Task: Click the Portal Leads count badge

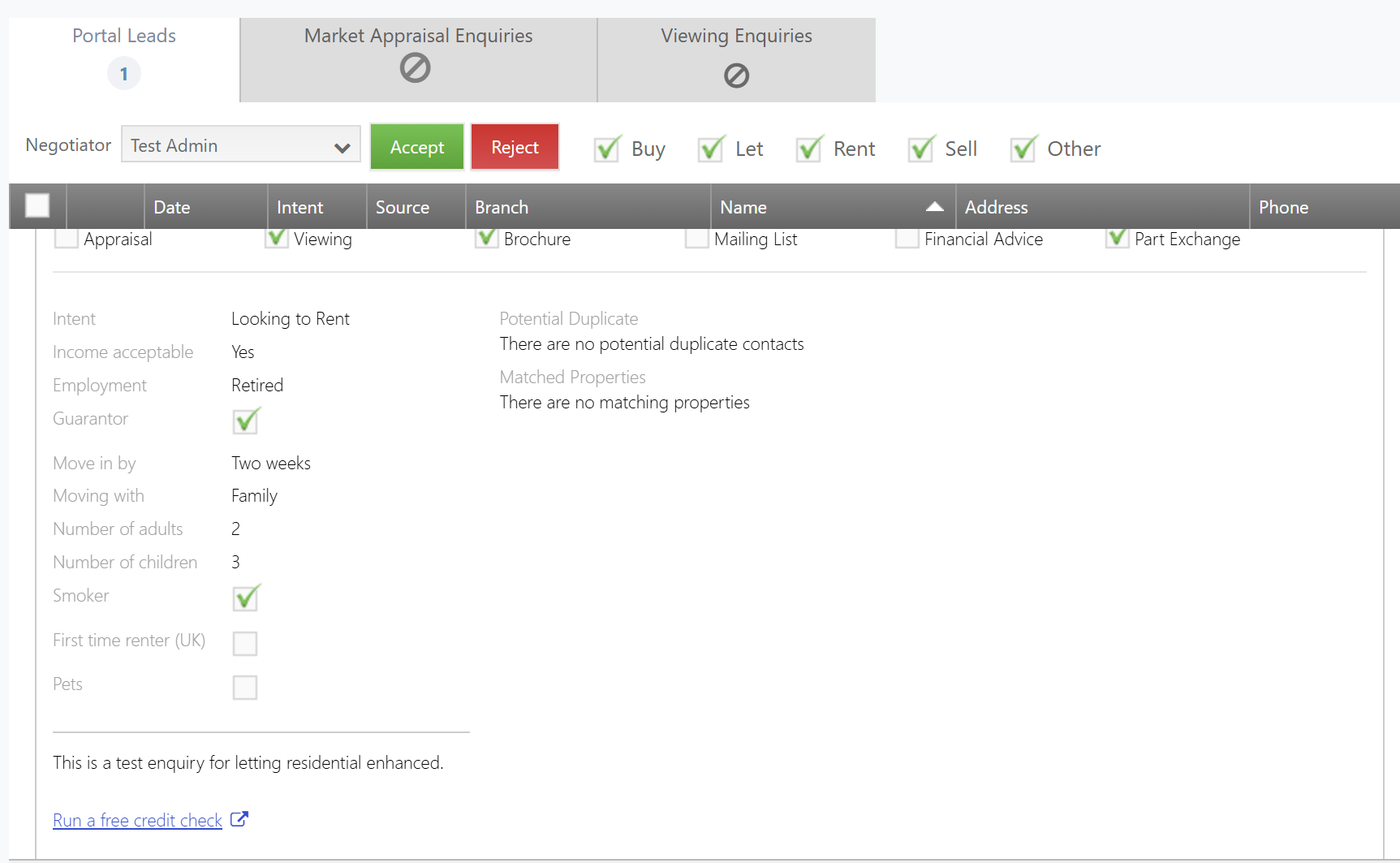Action: pos(124,74)
